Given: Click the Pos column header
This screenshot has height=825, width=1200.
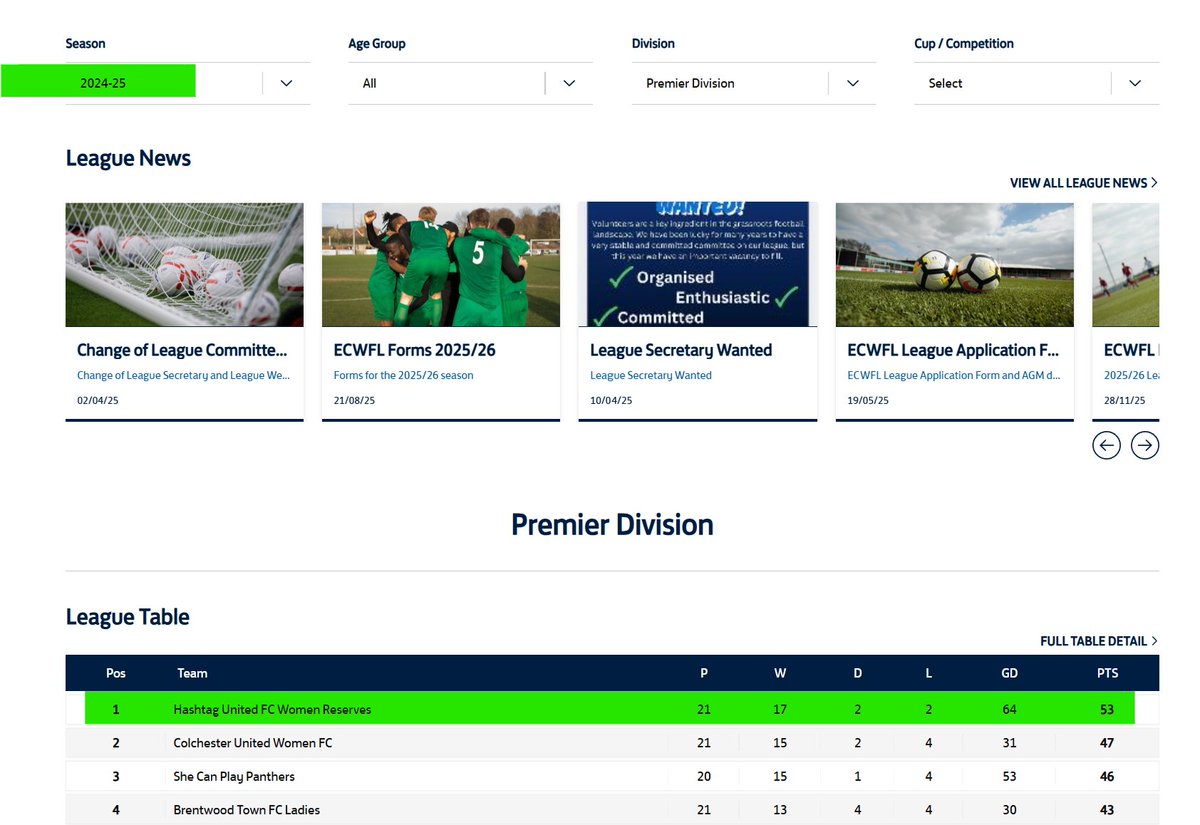Looking at the screenshot, I should tap(116, 673).
